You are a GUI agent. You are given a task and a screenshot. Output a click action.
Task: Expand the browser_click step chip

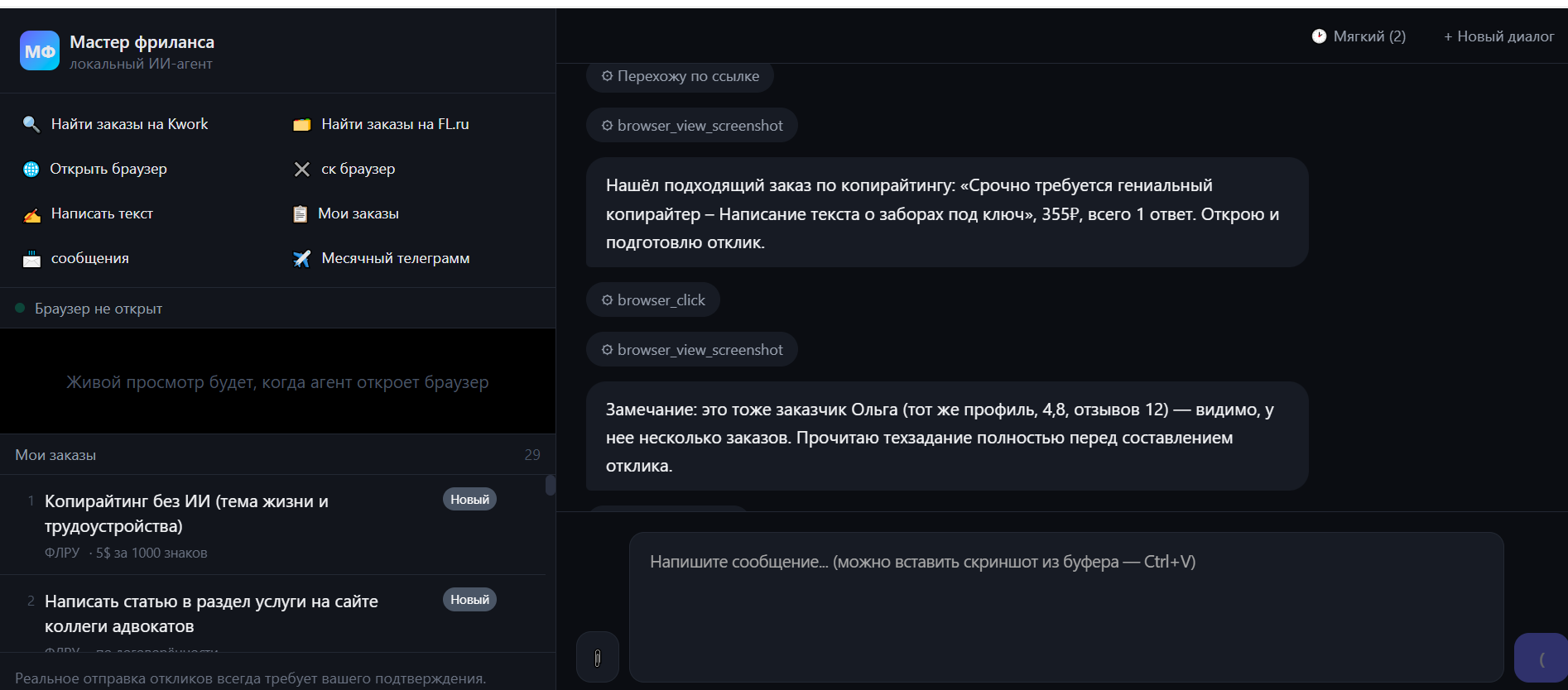[653, 300]
